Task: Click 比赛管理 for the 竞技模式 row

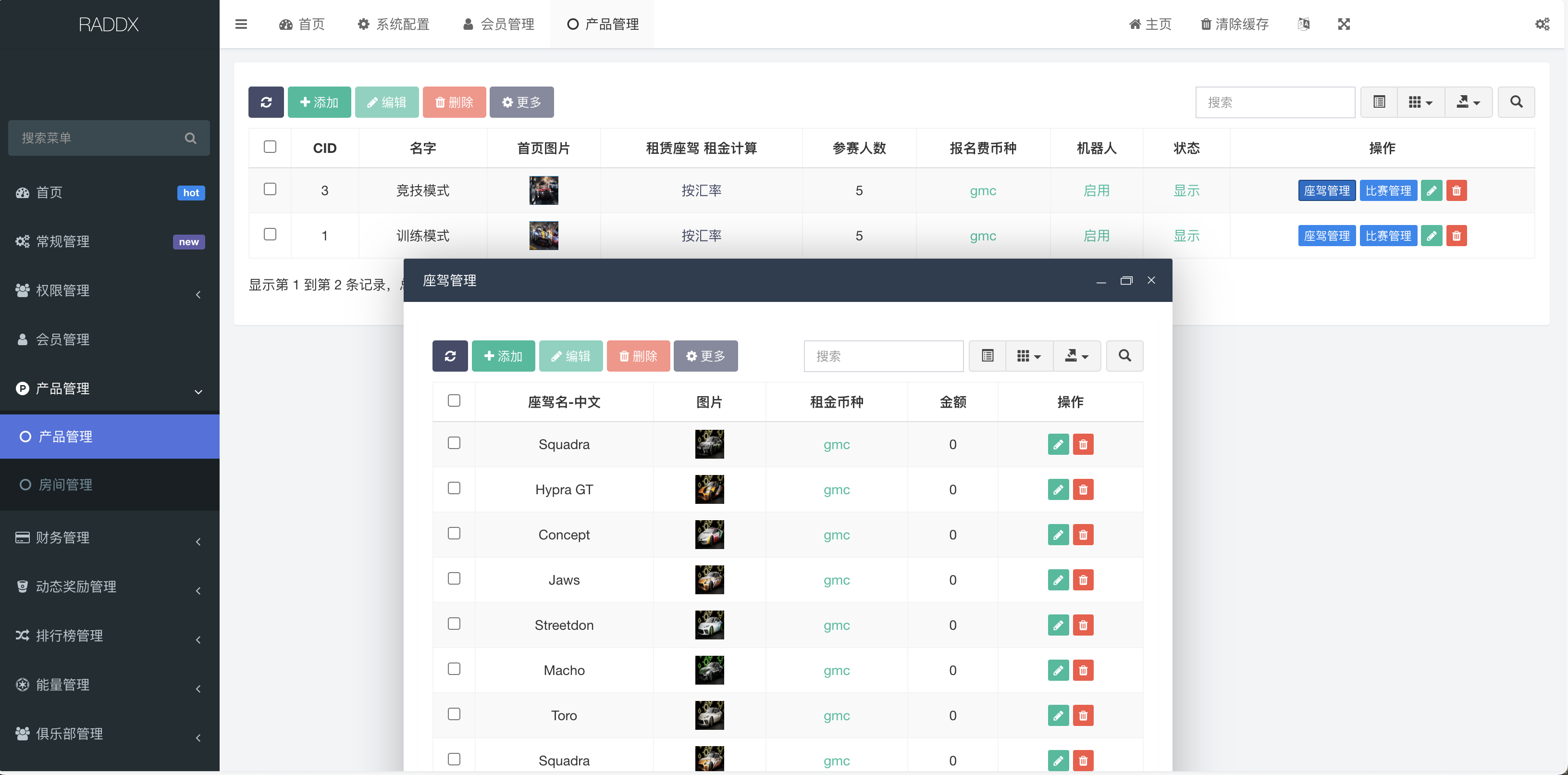Action: [x=1388, y=190]
